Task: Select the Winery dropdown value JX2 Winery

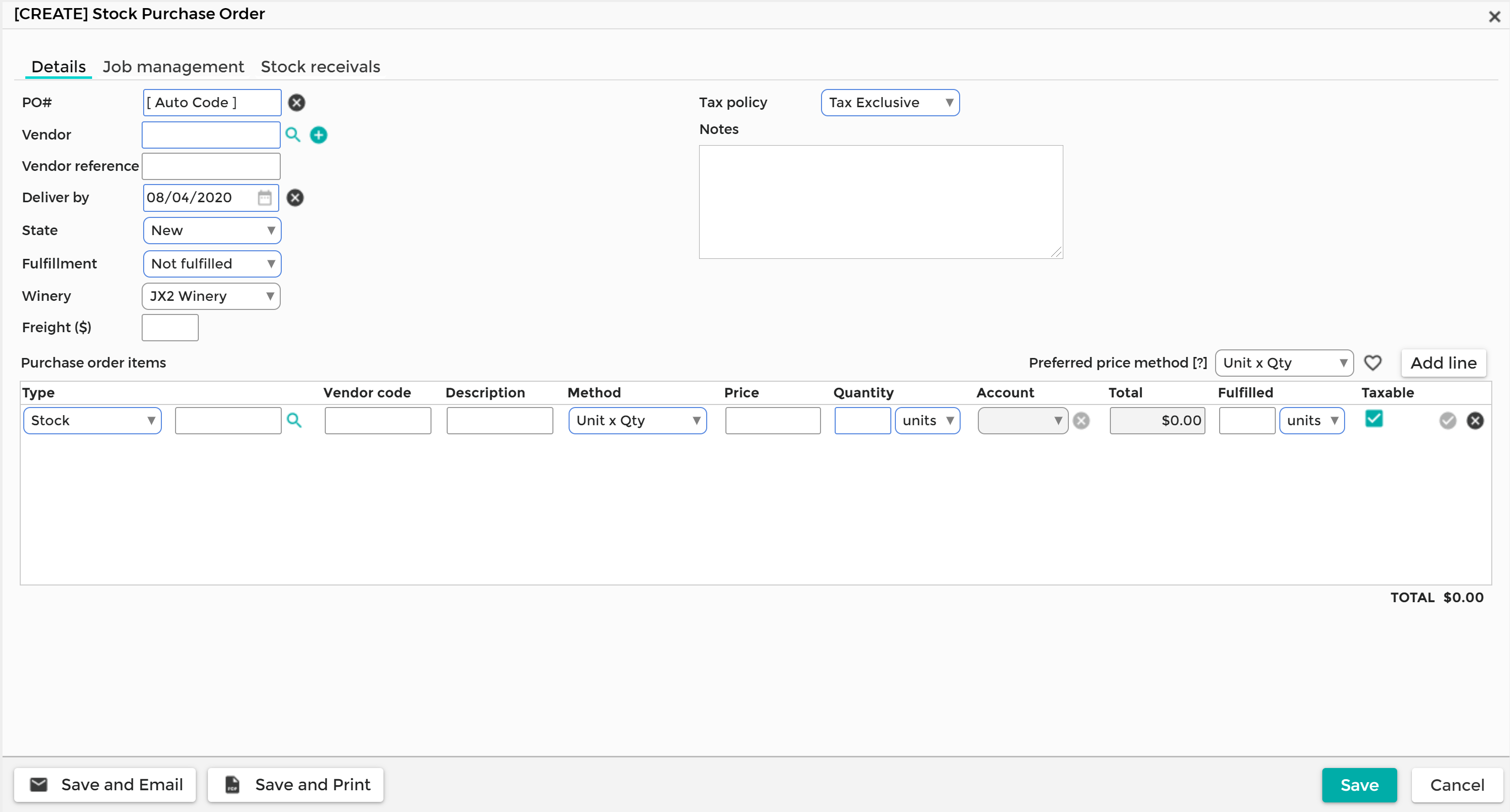Action: click(210, 296)
